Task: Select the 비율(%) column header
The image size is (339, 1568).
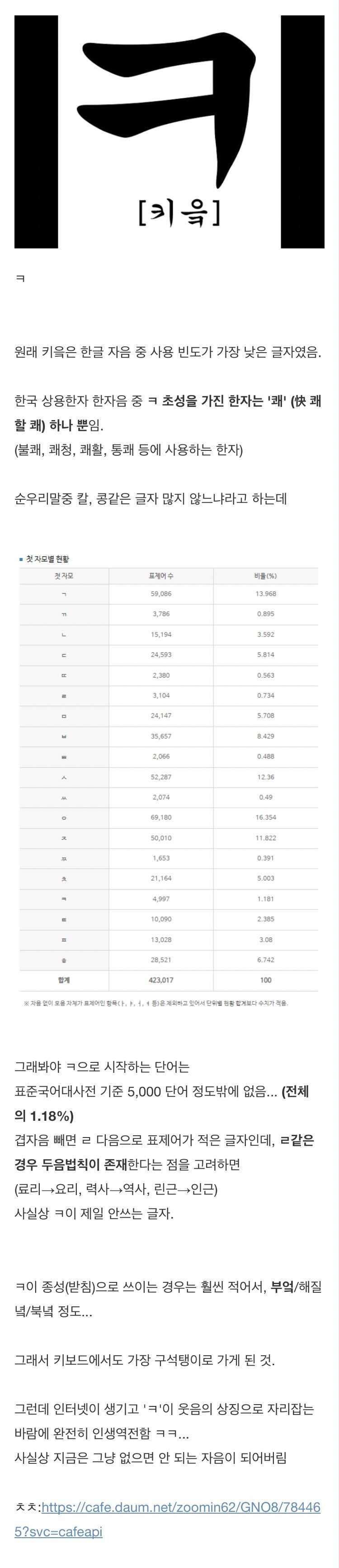Action: (x=265, y=576)
